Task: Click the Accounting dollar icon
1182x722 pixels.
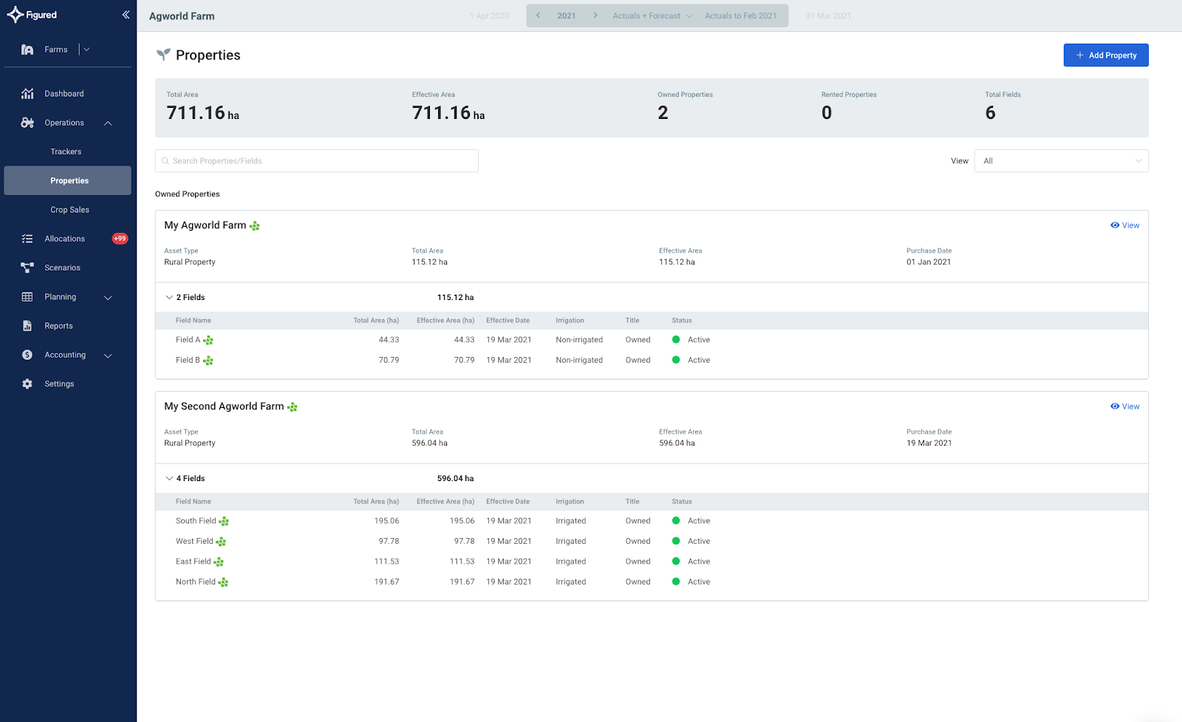Action: coord(27,355)
